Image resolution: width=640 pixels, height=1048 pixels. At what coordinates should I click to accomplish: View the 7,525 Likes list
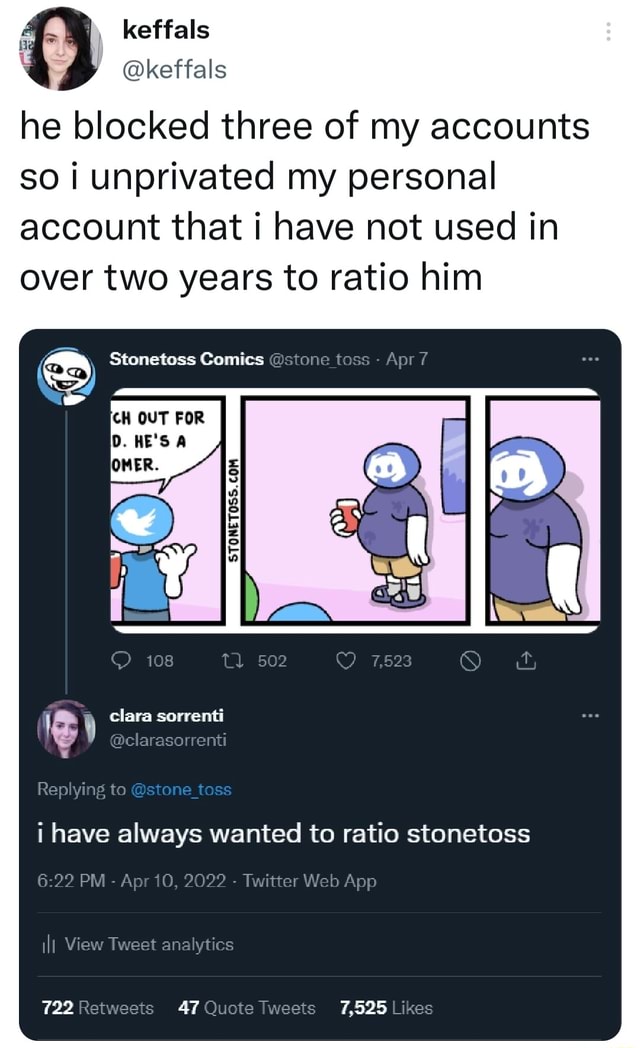pos(386,1007)
